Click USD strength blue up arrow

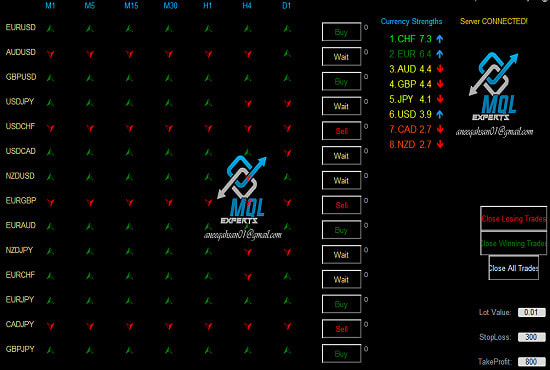coord(440,114)
